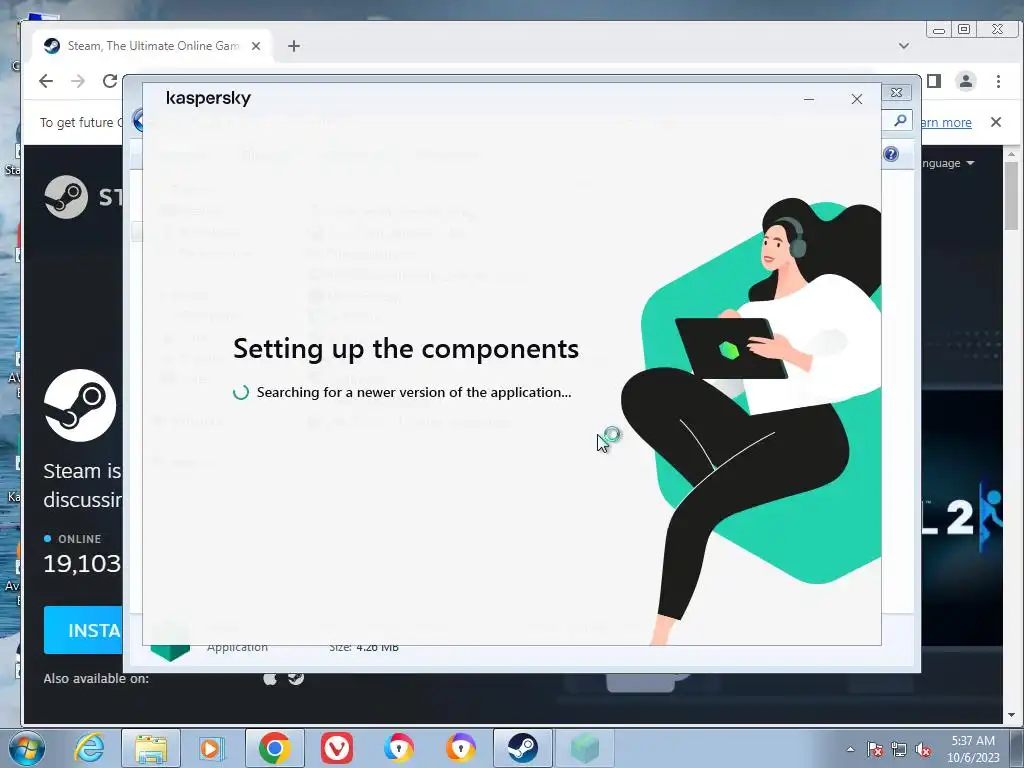Open the Steam language dropdown
This screenshot has height=768, width=1024.
(x=949, y=163)
